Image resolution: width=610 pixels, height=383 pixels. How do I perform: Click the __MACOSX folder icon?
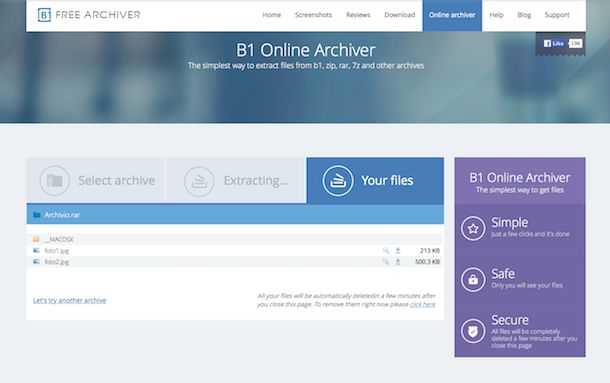(36, 239)
